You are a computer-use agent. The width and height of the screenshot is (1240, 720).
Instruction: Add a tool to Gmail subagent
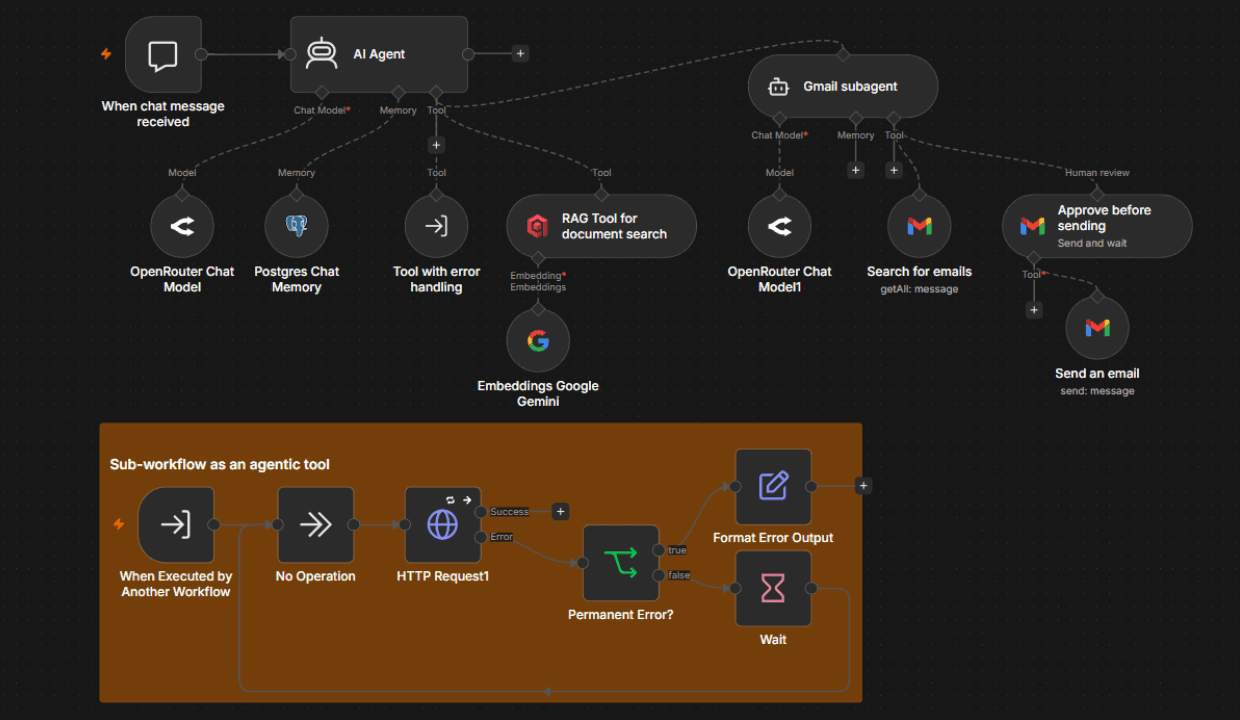pyautogui.click(x=894, y=170)
